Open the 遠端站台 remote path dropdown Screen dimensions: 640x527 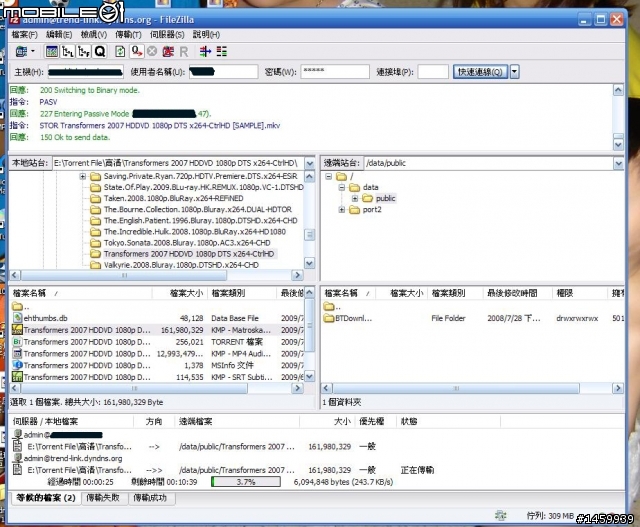coord(618,163)
